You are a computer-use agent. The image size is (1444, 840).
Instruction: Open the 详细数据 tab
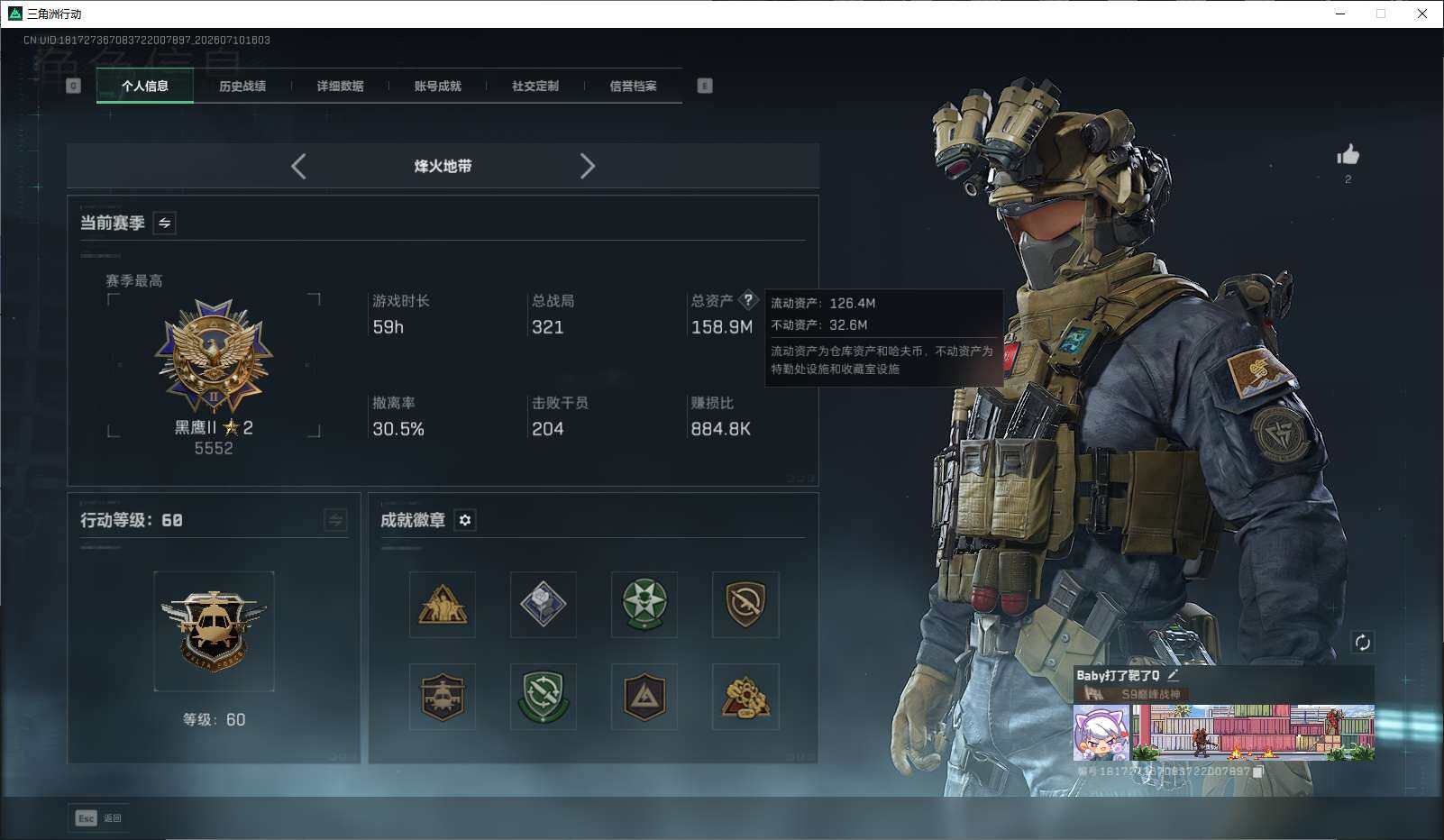[340, 86]
